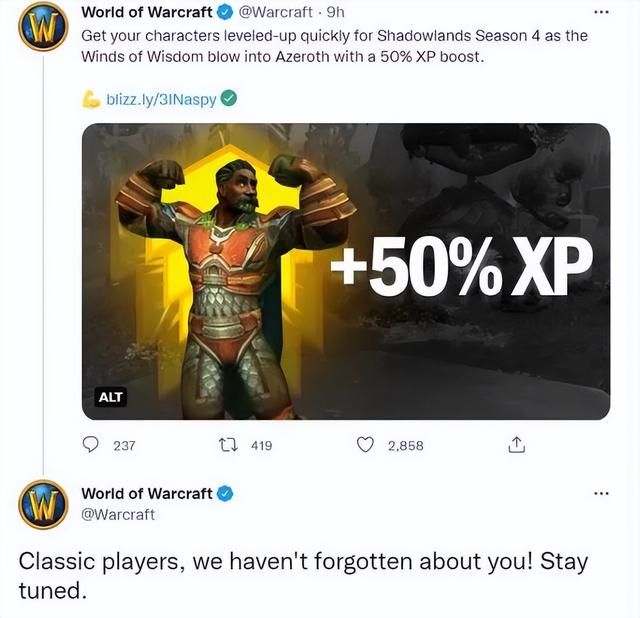
Task: Open more options menu on first tweet
Action: point(601,13)
